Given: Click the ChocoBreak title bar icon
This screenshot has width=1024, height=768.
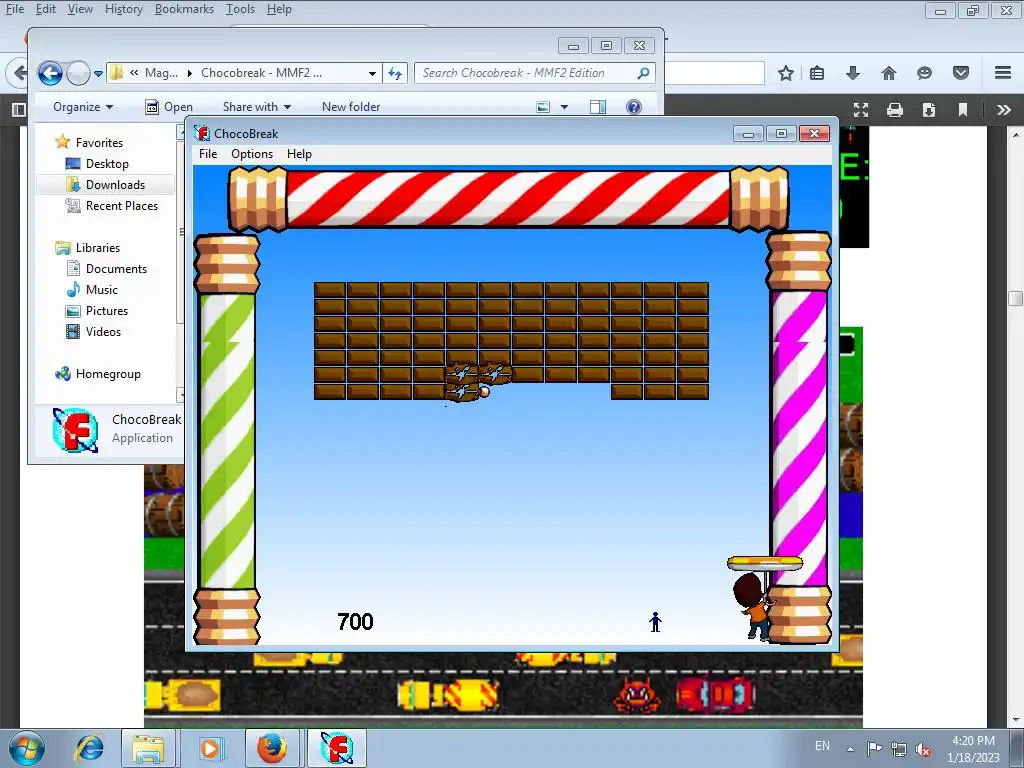Looking at the screenshot, I should pos(202,133).
